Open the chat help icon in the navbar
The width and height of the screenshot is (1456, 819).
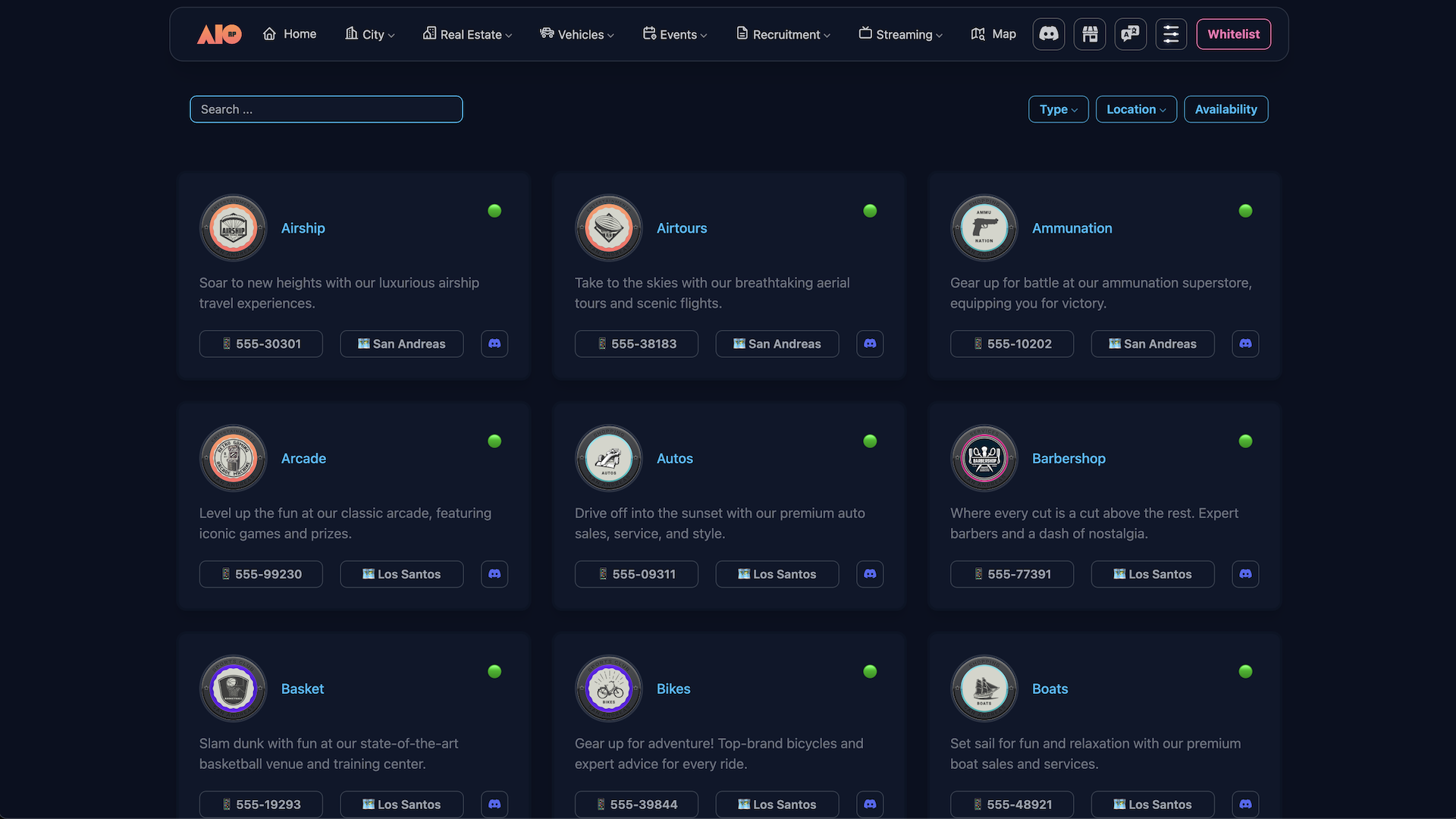tap(1131, 34)
